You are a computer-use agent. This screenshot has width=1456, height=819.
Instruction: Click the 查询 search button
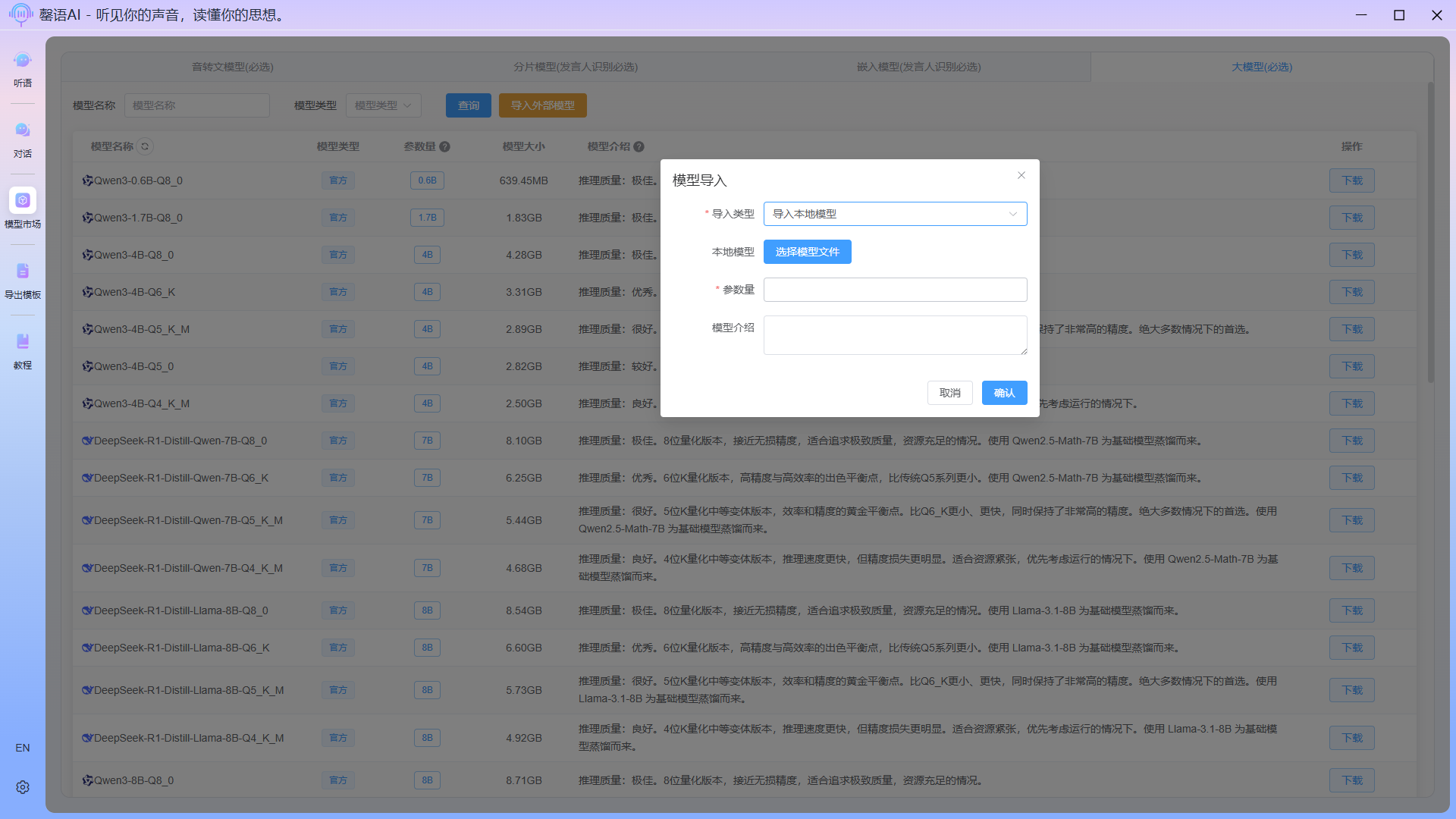click(x=469, y=105)
